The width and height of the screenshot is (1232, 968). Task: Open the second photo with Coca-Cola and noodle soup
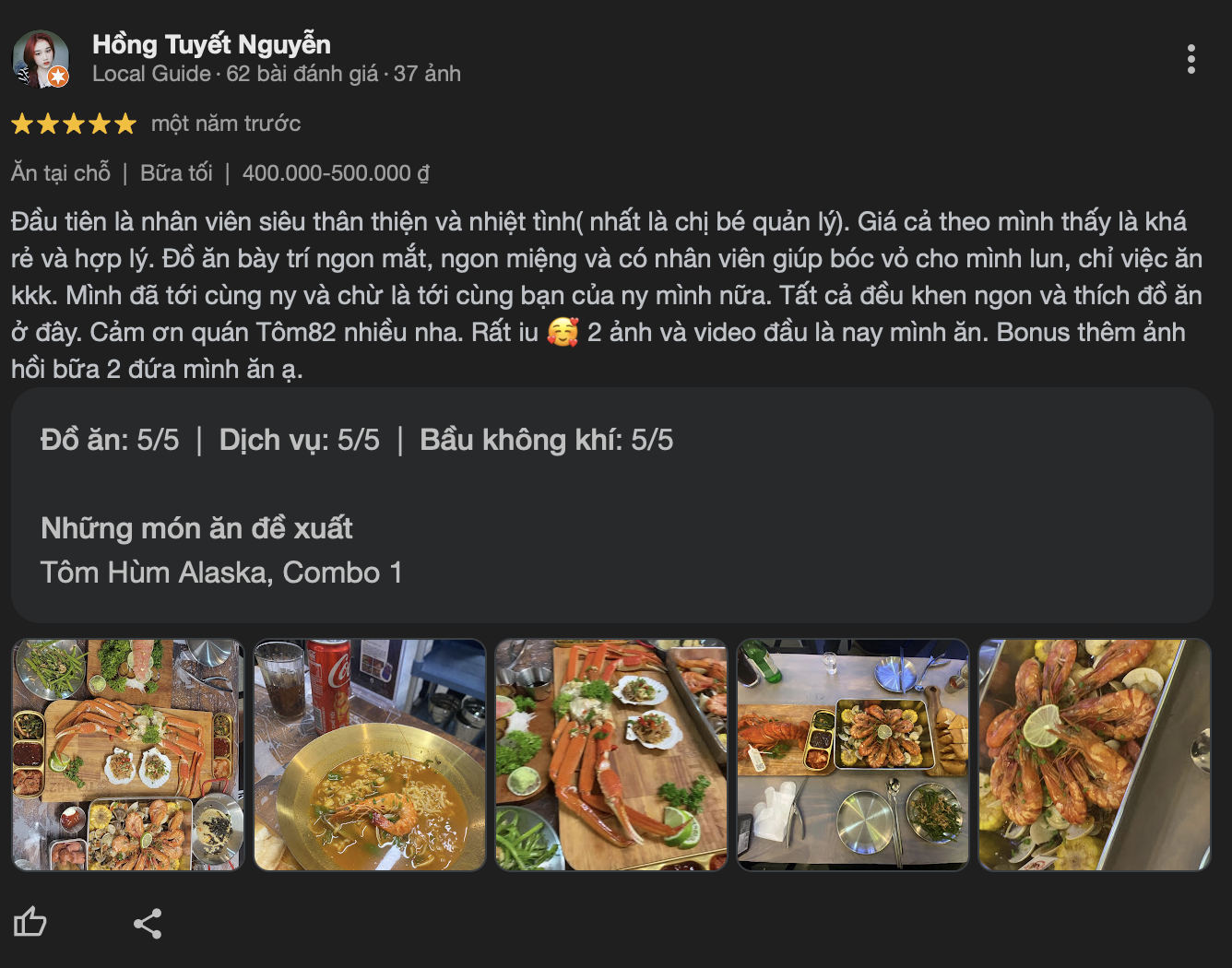pyautogui.click(x=370, y=755)
